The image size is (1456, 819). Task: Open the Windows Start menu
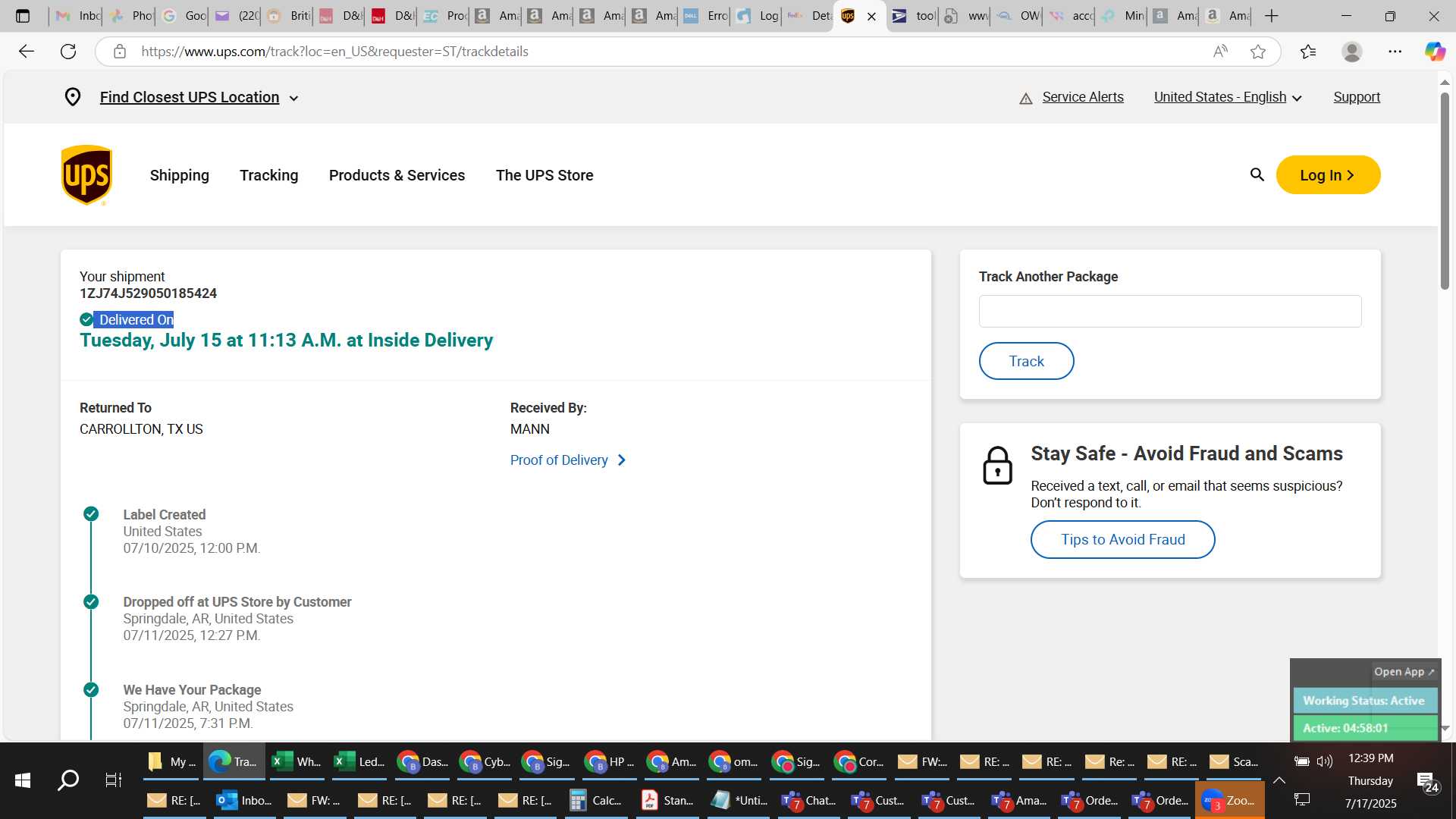click(23, 780)
